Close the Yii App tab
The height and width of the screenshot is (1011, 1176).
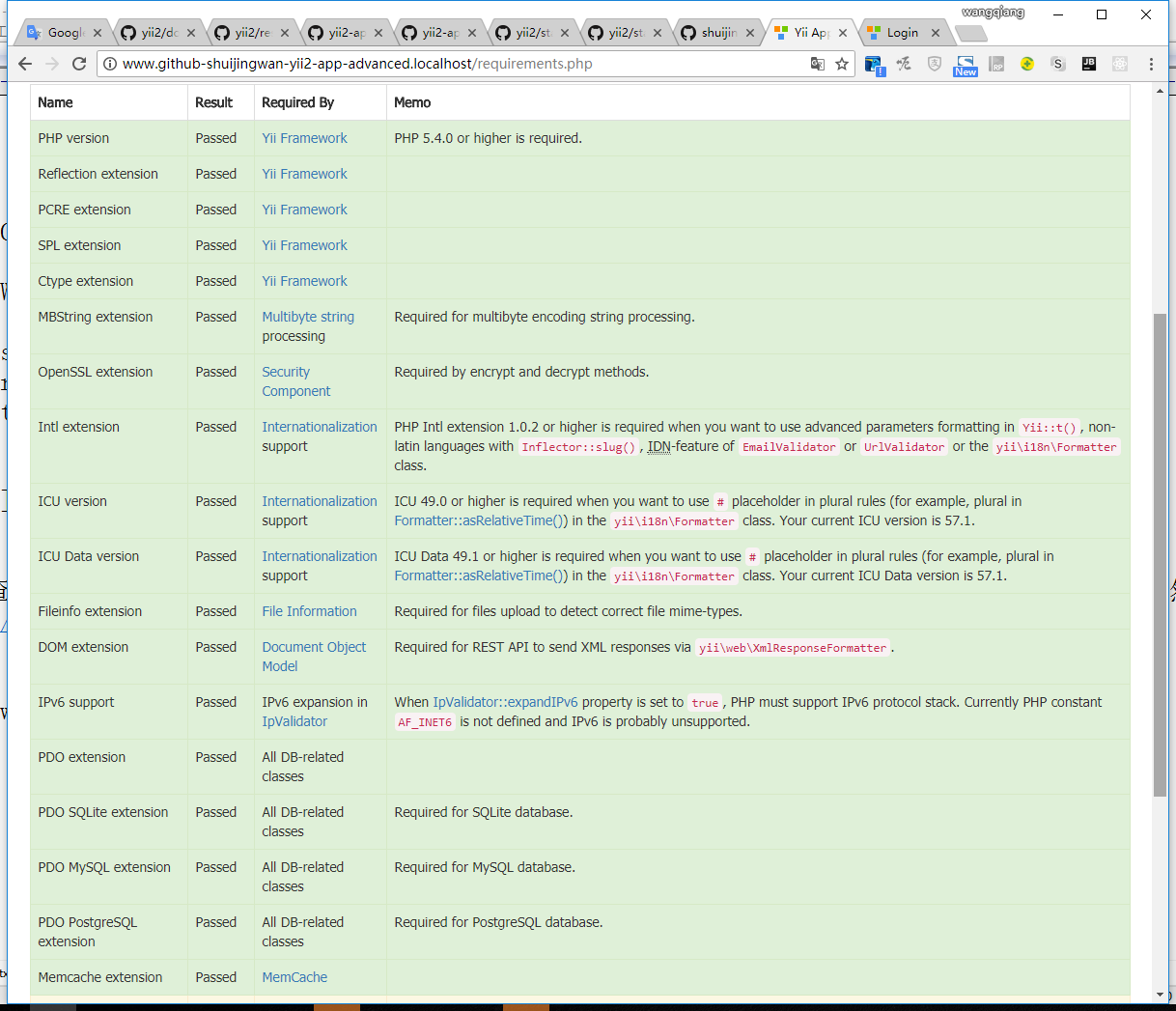(843, 33)
